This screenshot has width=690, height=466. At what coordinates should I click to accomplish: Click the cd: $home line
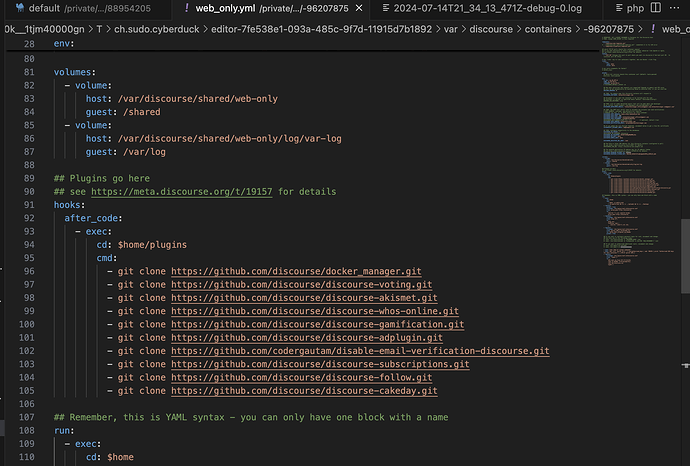[x=110, y=457]
